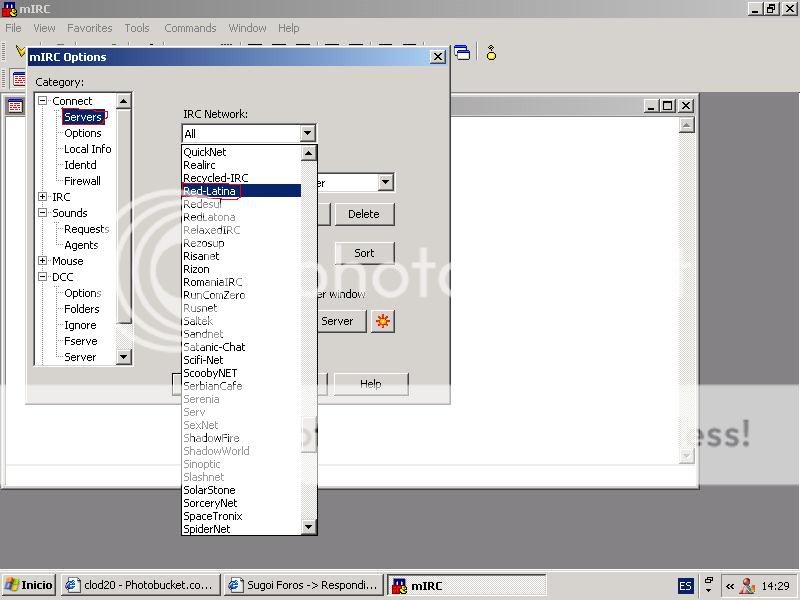Click the sun icon next to Server button

383,321
